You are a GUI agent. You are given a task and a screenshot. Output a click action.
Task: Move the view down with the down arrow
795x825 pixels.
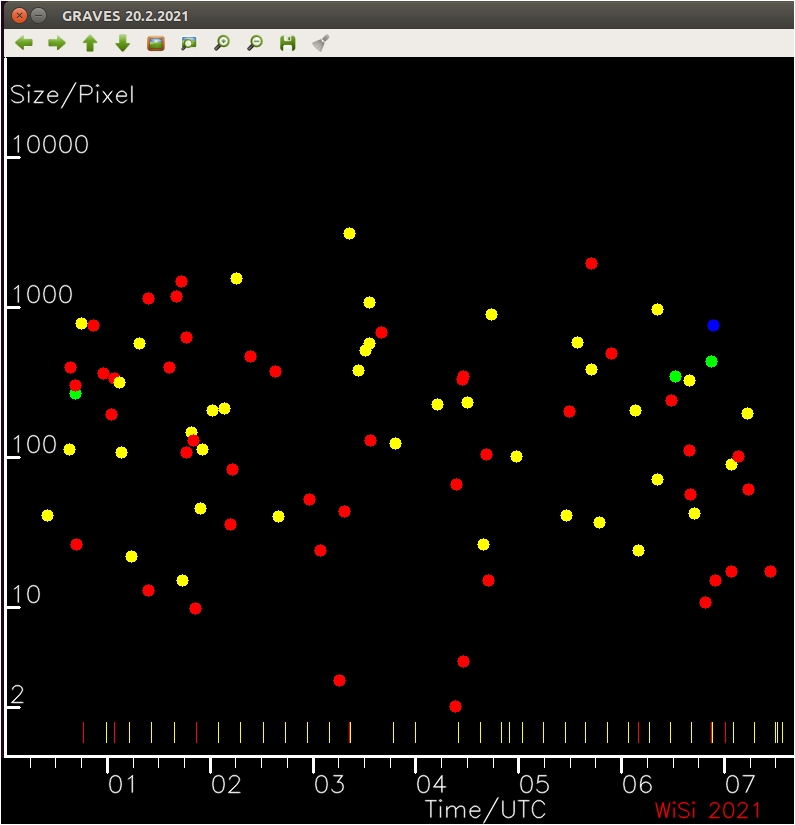(x=123, y=43)
